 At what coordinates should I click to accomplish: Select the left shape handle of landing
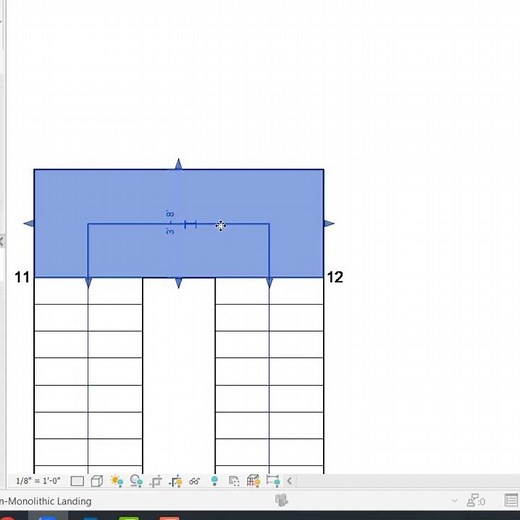point(29,224)
